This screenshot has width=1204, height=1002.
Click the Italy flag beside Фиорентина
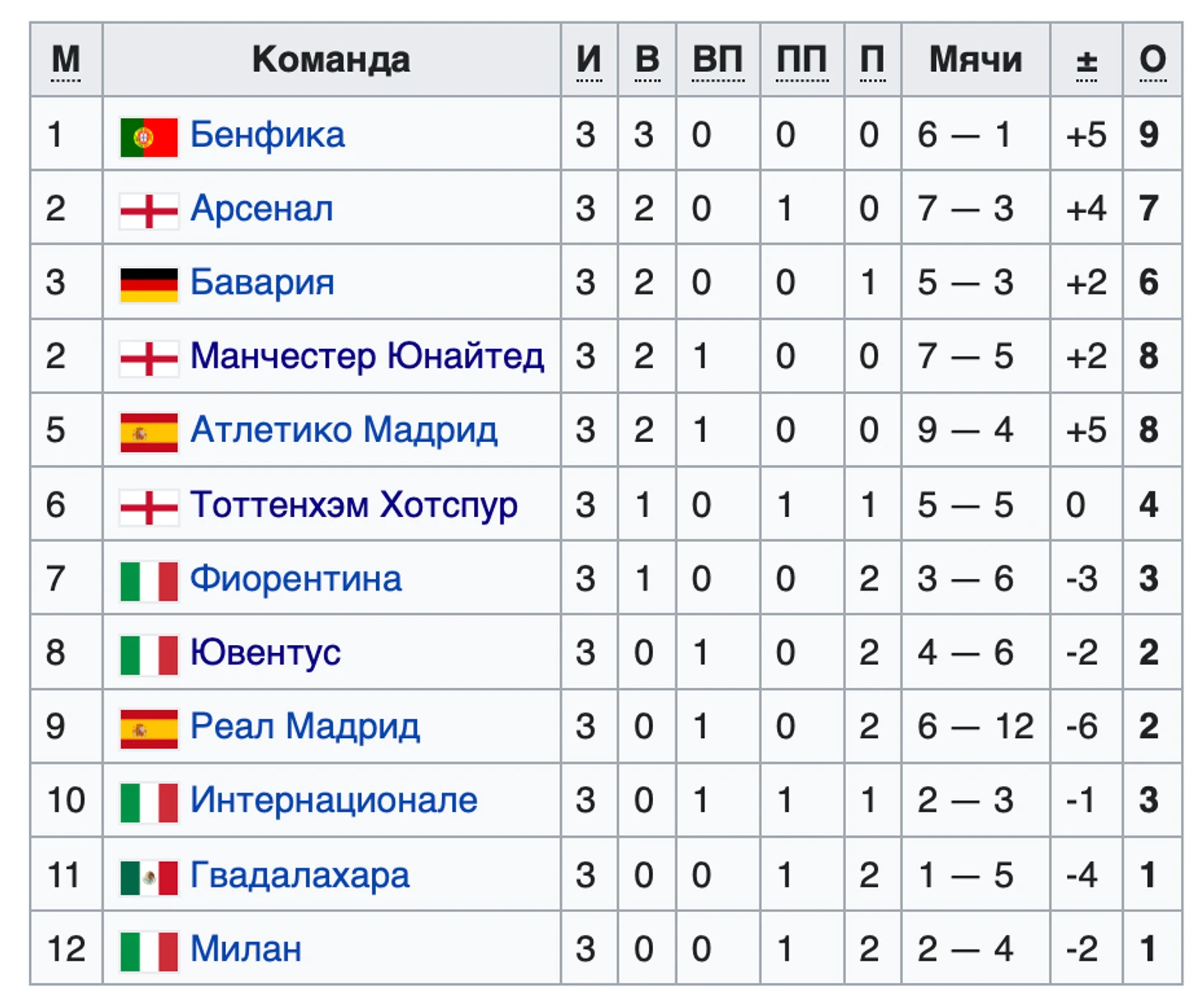(x=148, y=581)
